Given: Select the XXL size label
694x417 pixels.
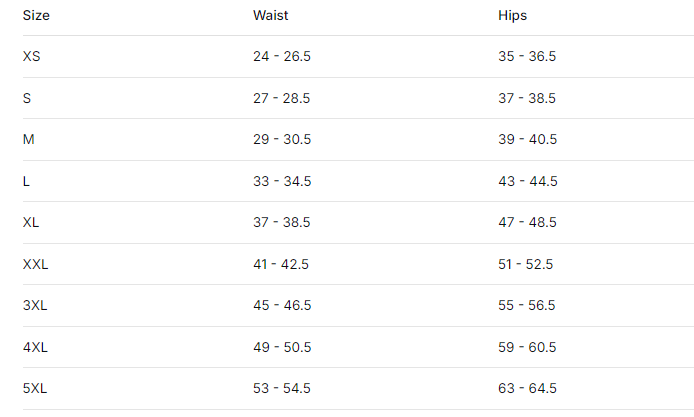Looking at the screenshot, I should click(x=35, y=264).
